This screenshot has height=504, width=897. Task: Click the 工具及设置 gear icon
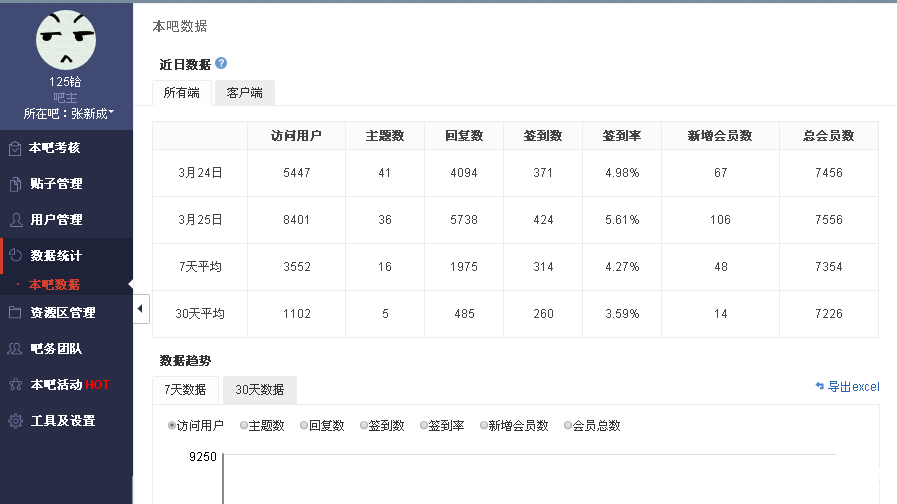(x=15, y=421)
